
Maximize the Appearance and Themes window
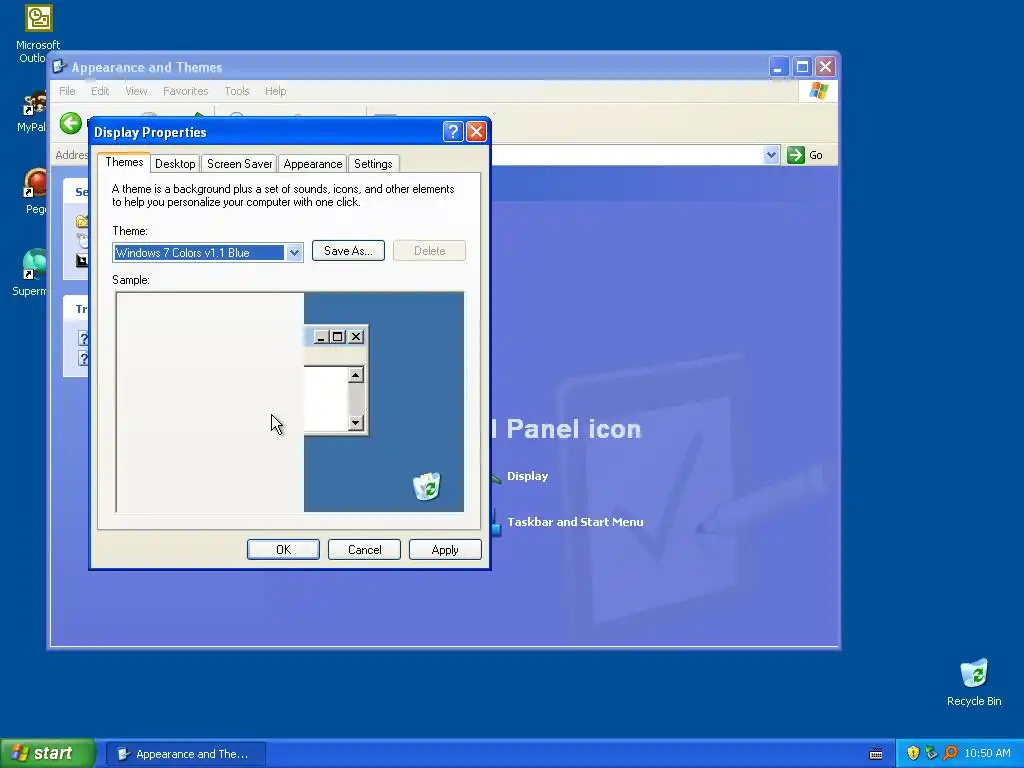pos(802,67)
